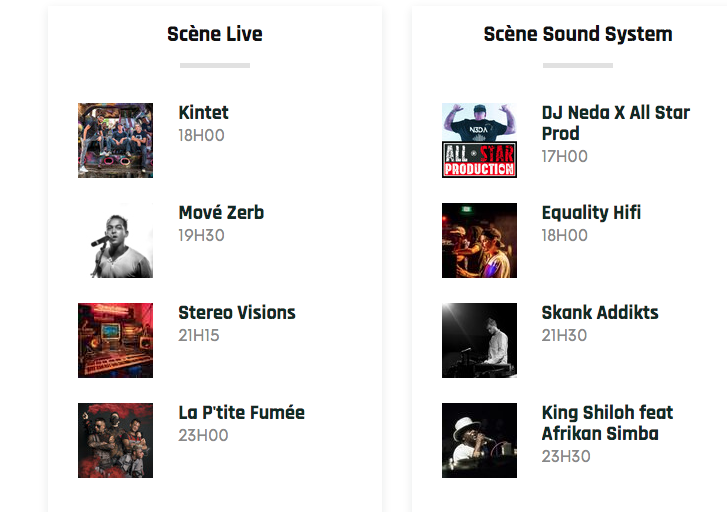Open La P'tite Fumée artist page
Image resolution: width=727 pixels, height=512 pixels.
pos(242,413)
